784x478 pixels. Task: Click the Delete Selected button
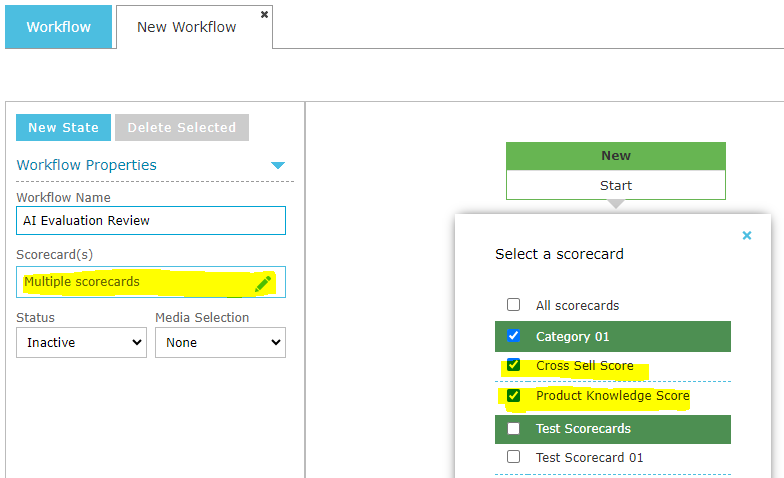[182, 128]
